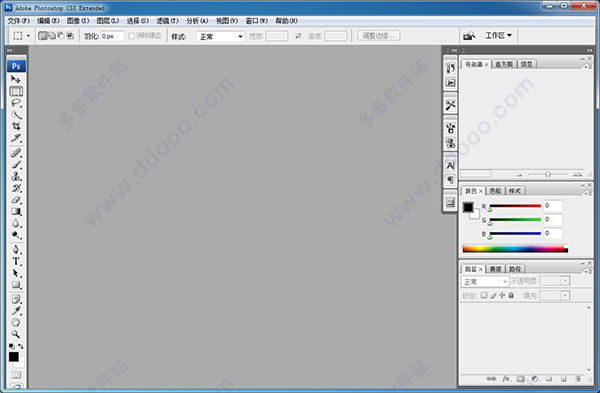The width and height of the screenshot is (600, 393).
Task: Click the layer styles fx button
Action: point(506,378)
